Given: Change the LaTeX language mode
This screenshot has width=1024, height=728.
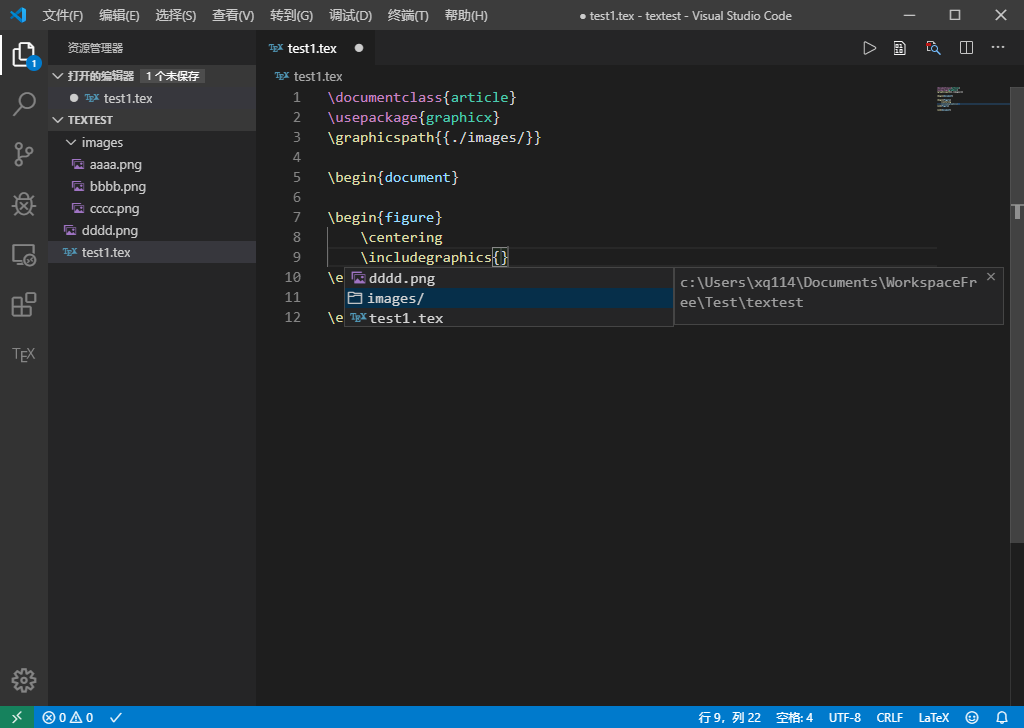Looking at the screenshot, I should pos(933,718).
